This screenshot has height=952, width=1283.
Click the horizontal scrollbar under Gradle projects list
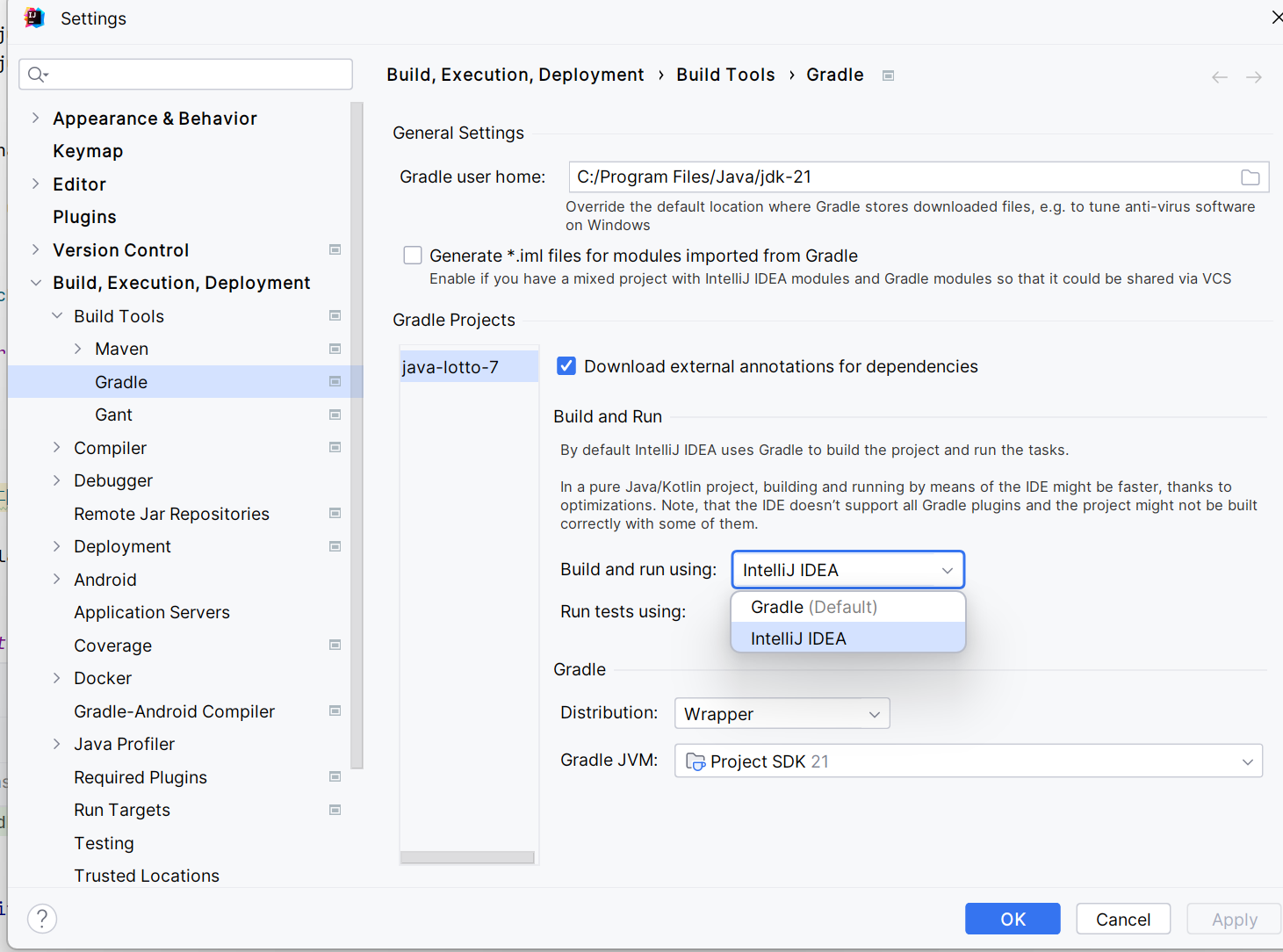pos(467,857)
